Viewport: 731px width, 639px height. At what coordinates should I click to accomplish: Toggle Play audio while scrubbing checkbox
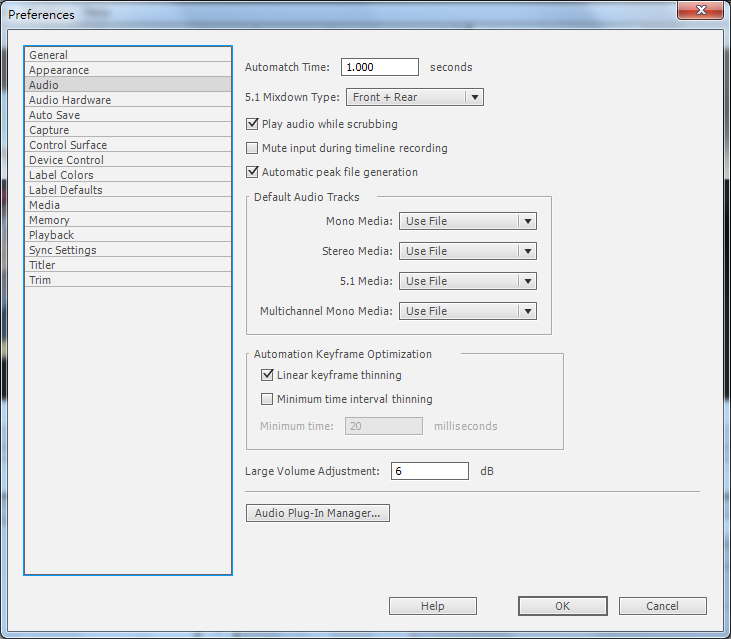pyautogui.click(x=252, y=124)
